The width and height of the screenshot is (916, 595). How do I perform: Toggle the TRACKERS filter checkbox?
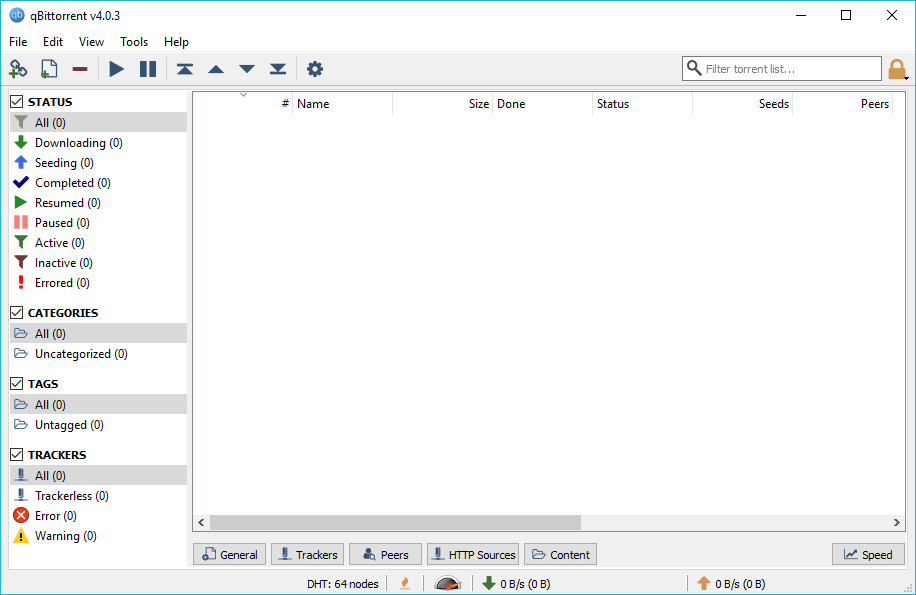(x=15, y=454)
